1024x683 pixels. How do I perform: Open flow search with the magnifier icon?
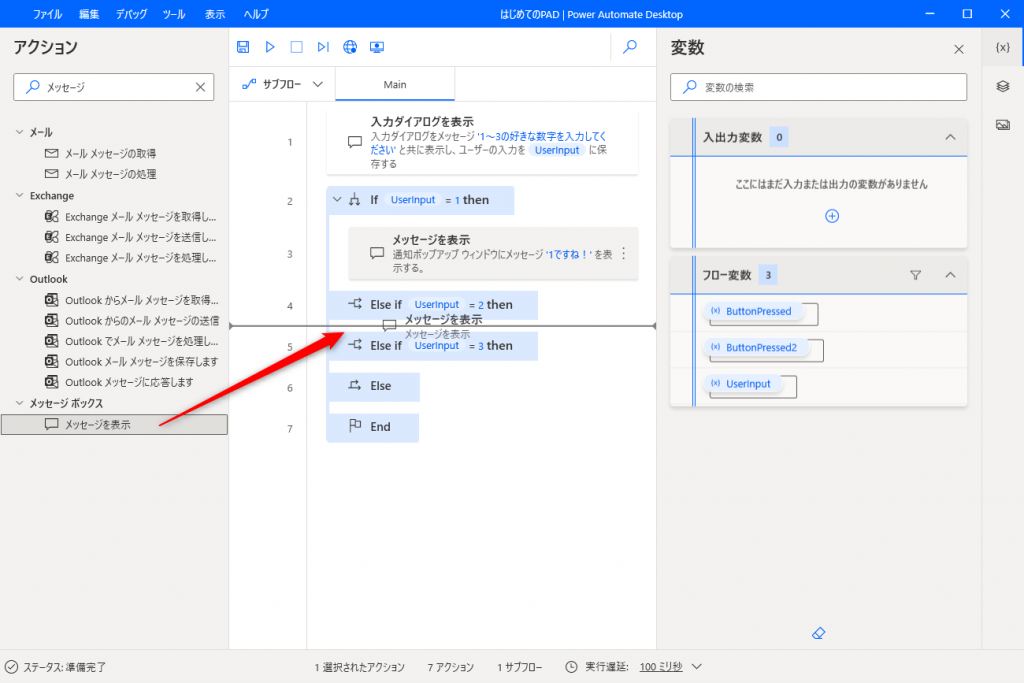pyautogui.click(x=630, y=47)
